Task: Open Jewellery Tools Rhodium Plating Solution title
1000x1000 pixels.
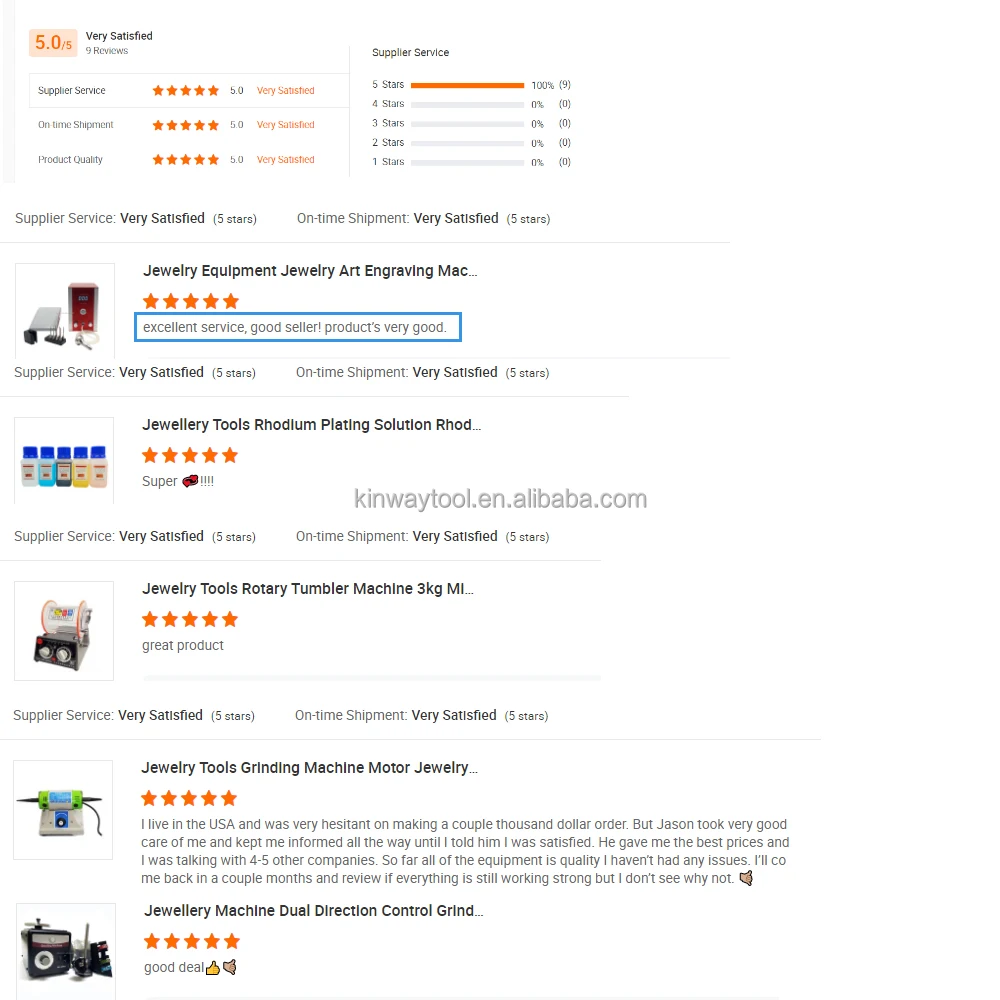Action: tap(311, 425)
